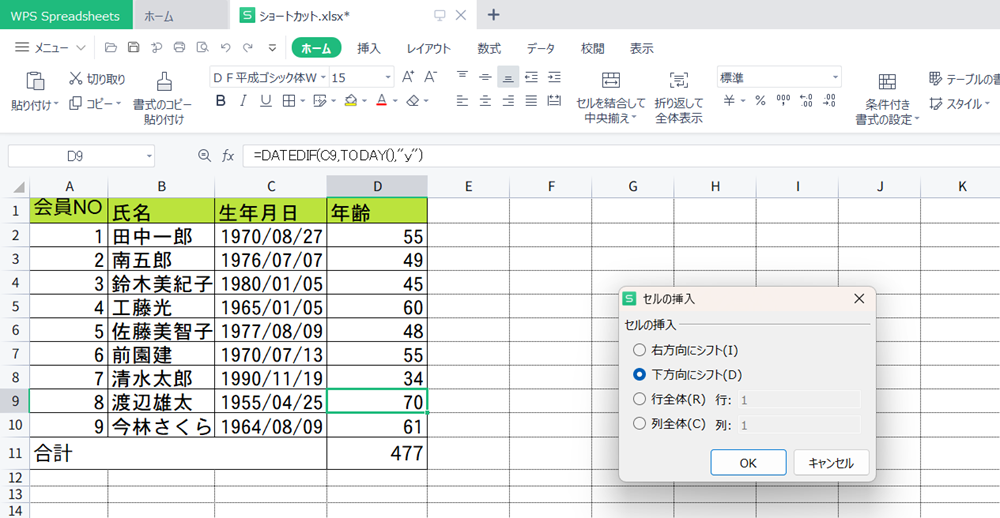Save the workbook with floppy disk icon

click(133, 48)
